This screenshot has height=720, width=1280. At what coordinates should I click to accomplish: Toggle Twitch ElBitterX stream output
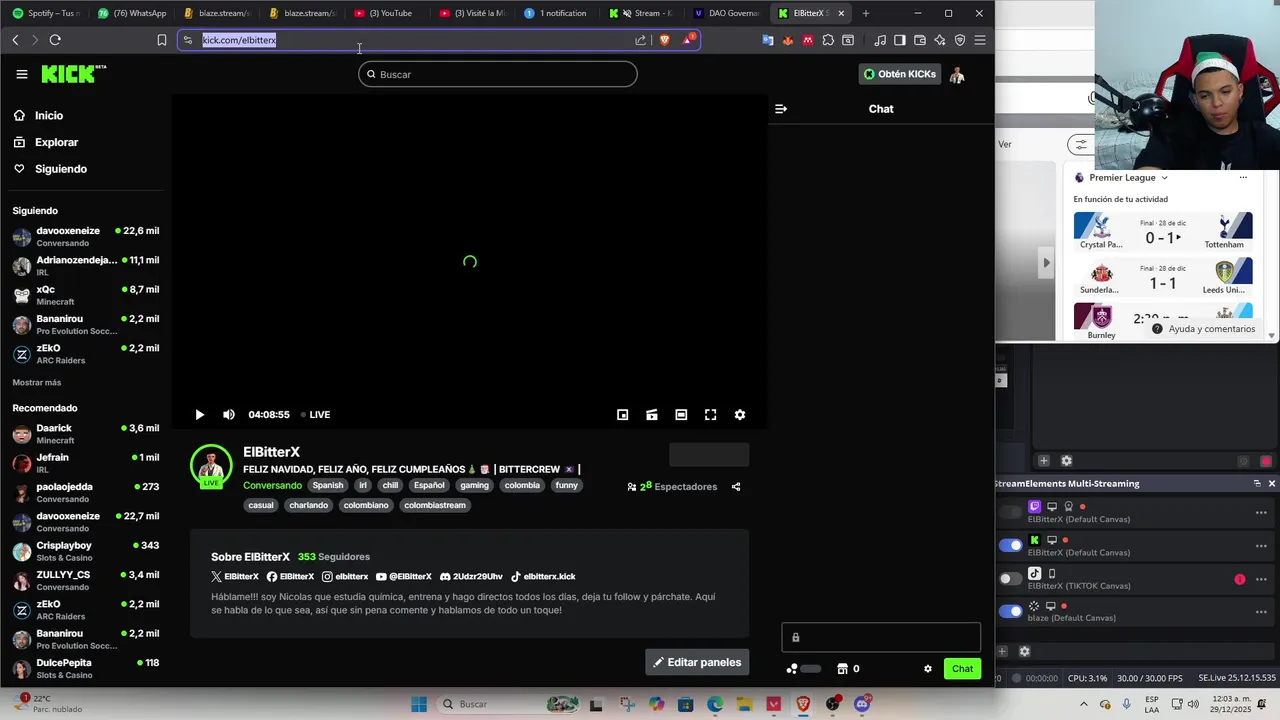[x=1011, y=512]
